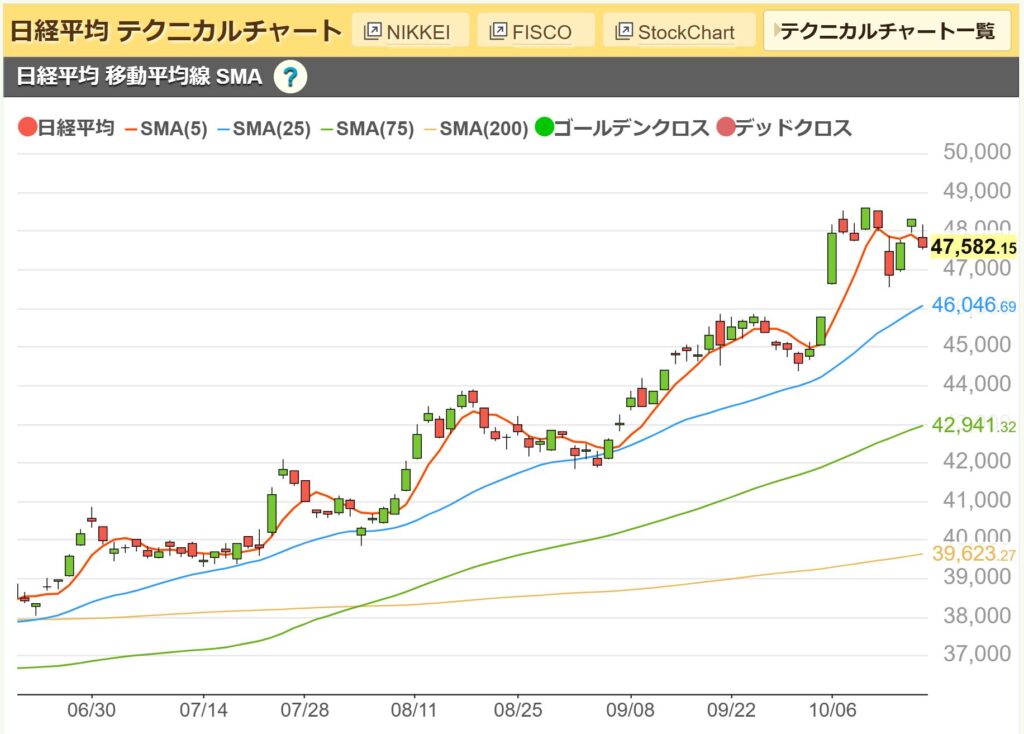Viewport: 1024px width, 734px height.
Task: Open the テクニカルチャート一覧 list
Action: click(x=886, y=31)
